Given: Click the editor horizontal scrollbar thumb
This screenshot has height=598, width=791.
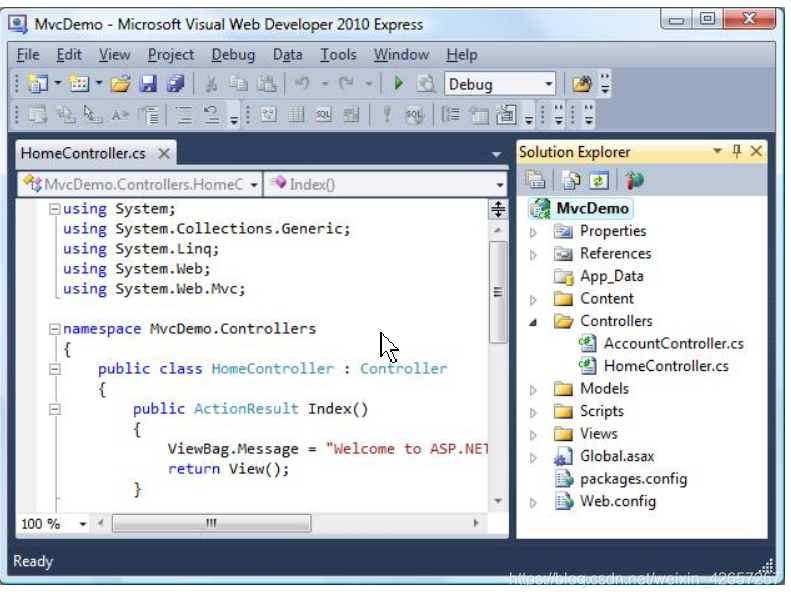Looking at the screenshot, I should pyautogui.click(x=211, y=523).
